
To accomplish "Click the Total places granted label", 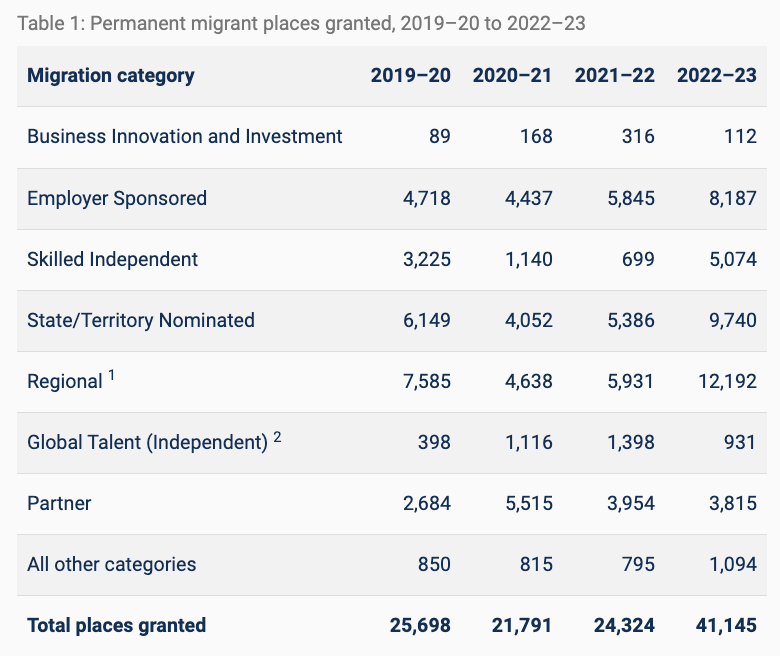I will (x=117, y=626).
